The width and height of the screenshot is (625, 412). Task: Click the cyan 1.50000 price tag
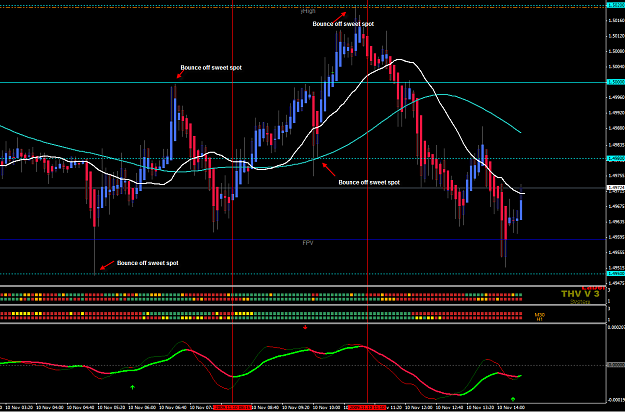[x=615, y=82]
